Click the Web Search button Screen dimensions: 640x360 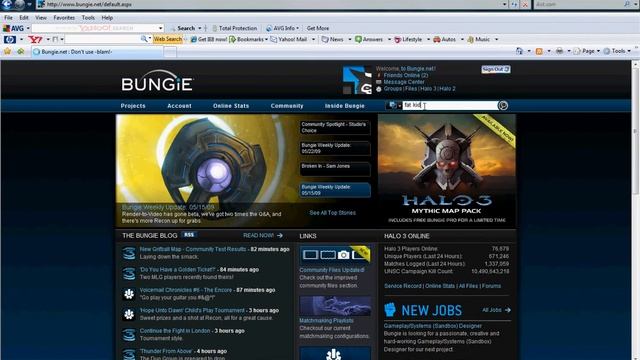click(168, 39)
